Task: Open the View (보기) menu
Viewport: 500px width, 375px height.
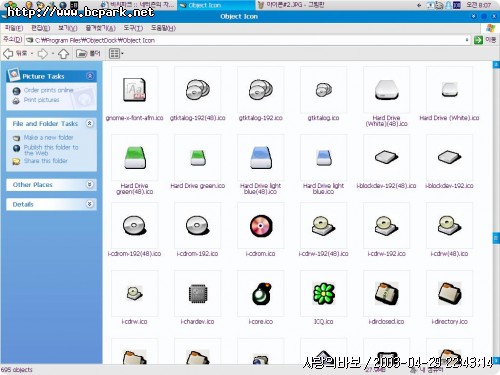Action: (x=68, y=28)
